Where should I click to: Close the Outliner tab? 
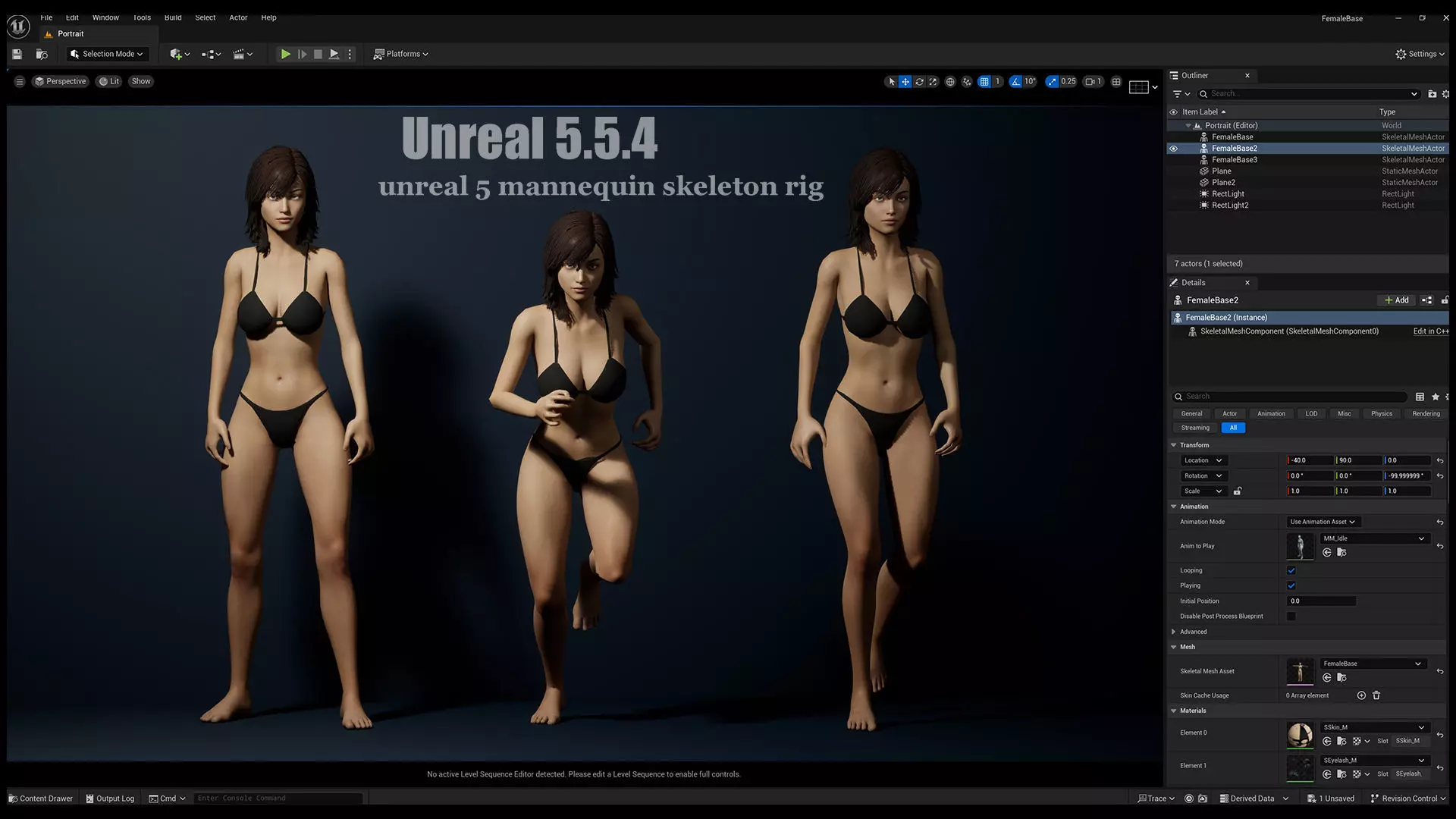click(1247, 76)
